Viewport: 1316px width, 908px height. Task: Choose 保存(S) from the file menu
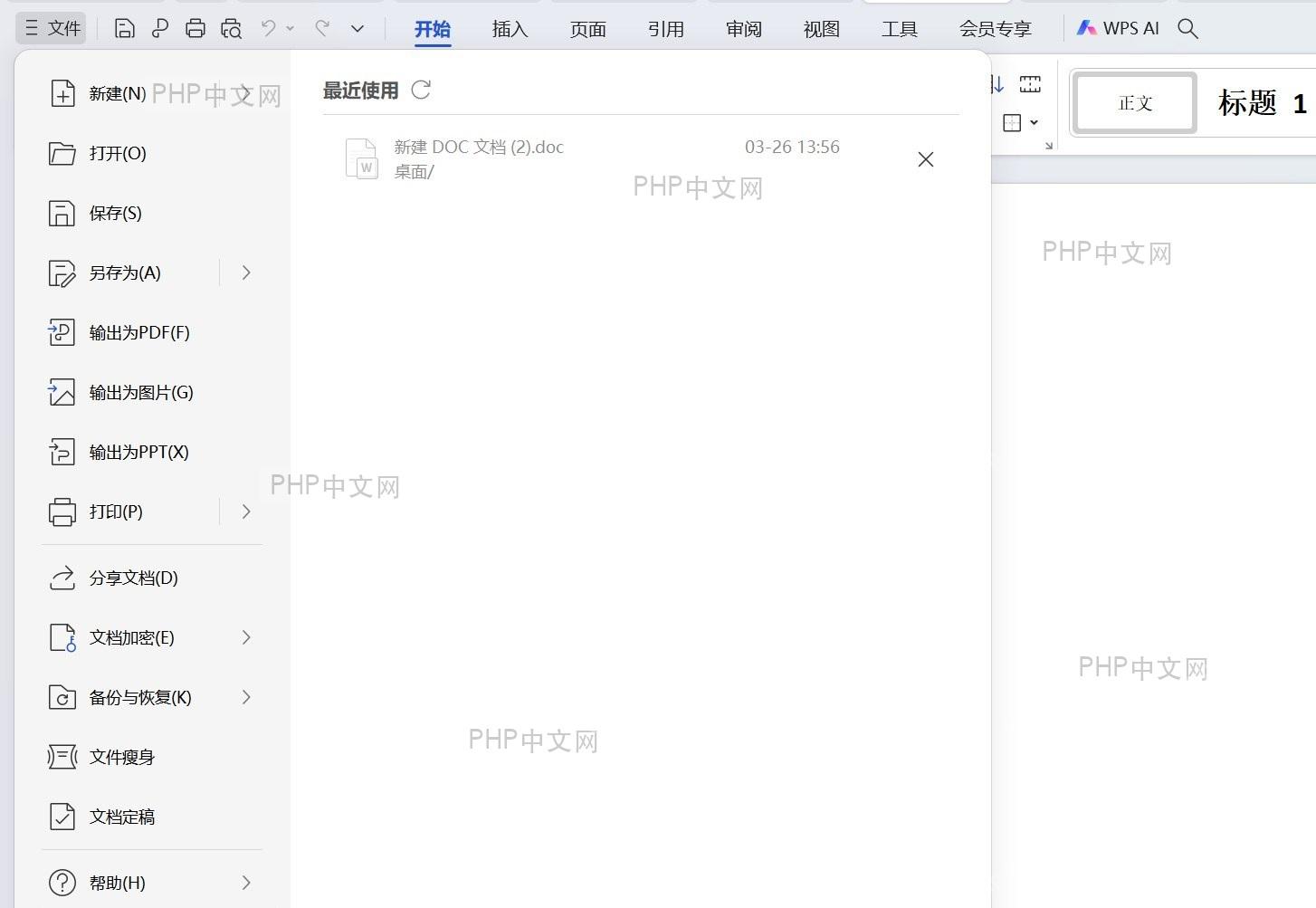click(152, 213)
